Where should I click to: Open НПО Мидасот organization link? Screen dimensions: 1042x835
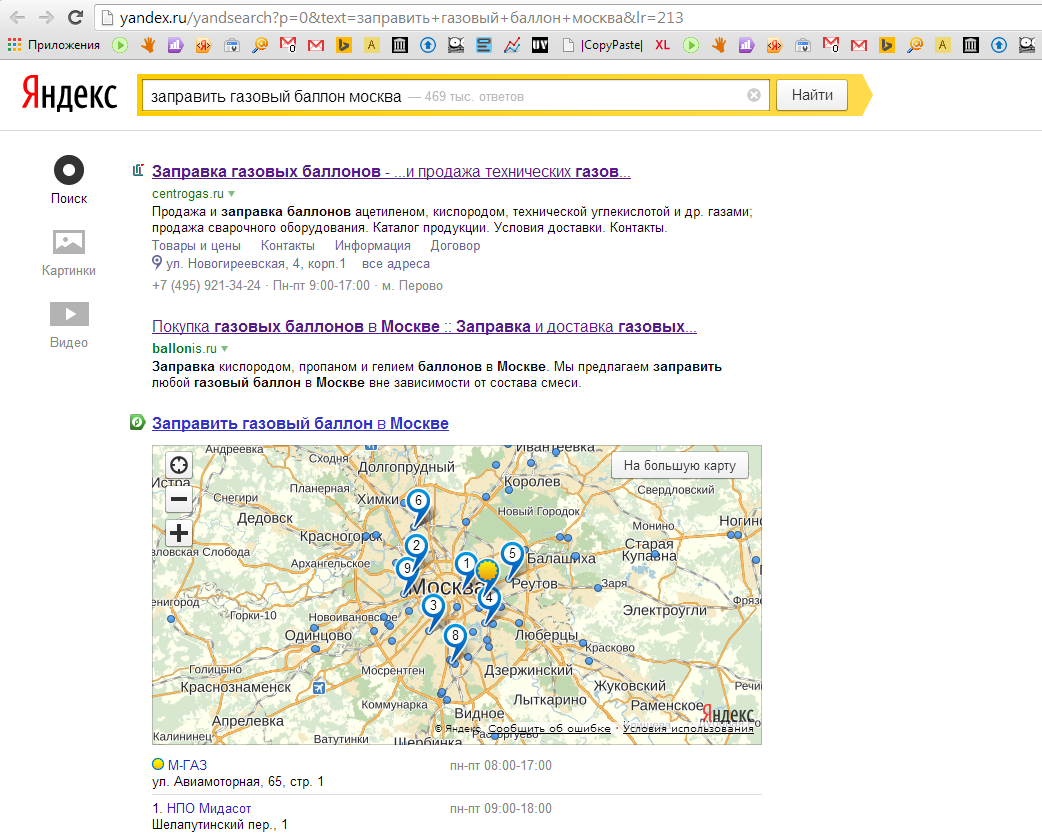point(209,808)
